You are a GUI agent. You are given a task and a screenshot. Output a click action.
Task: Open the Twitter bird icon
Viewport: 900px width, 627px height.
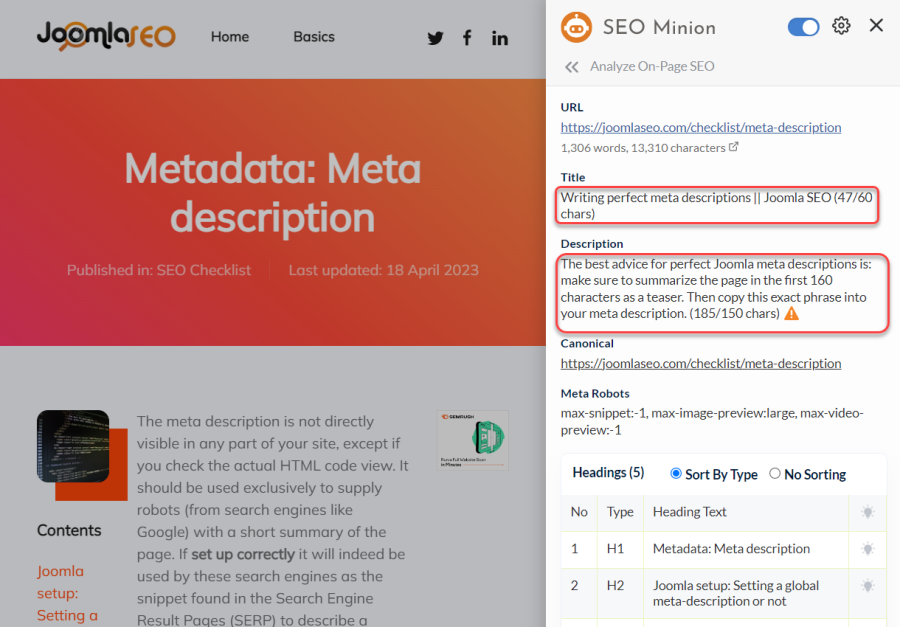[x=435, y=38]
